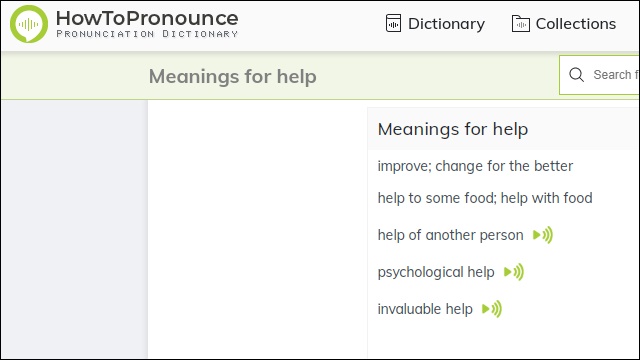Select text 'help to some food; help with food'
The image size is (640, 360).
point(485,198)
